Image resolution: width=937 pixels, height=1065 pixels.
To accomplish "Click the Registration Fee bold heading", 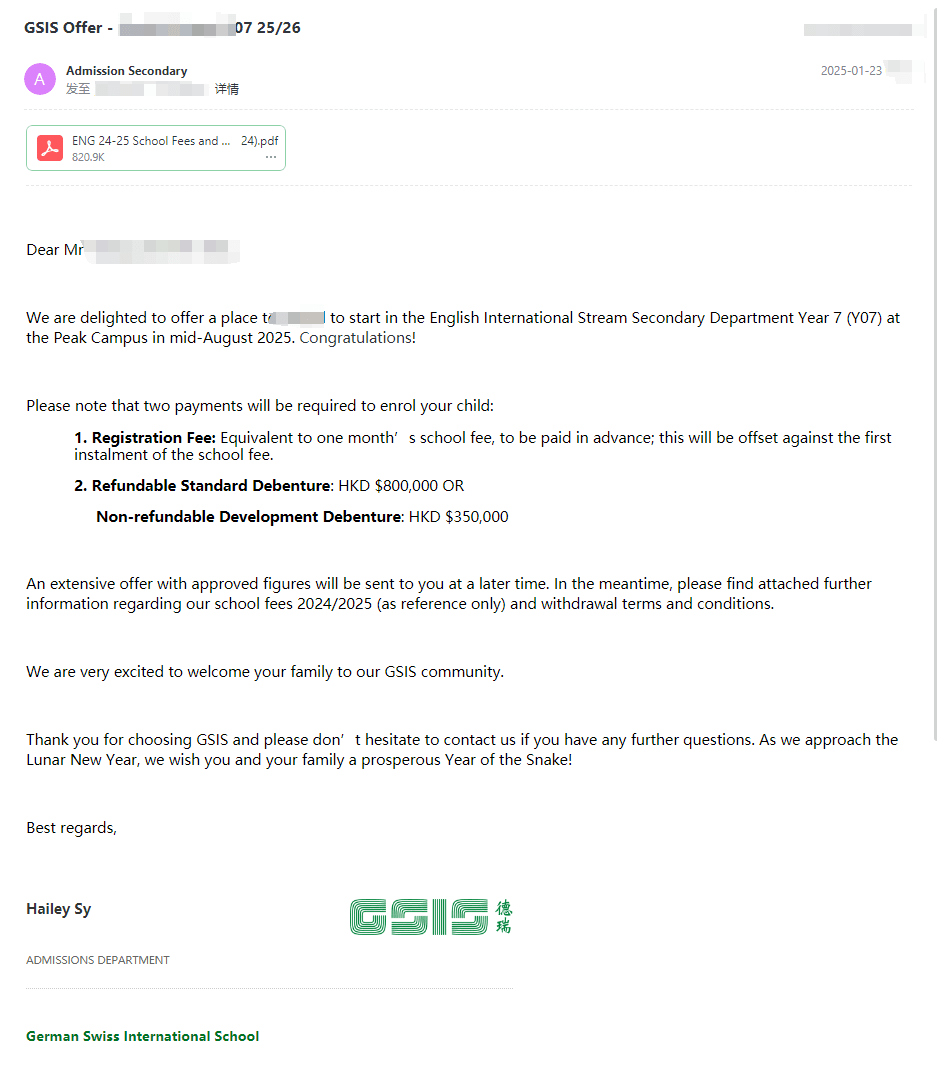I will (x=153, y=437).
